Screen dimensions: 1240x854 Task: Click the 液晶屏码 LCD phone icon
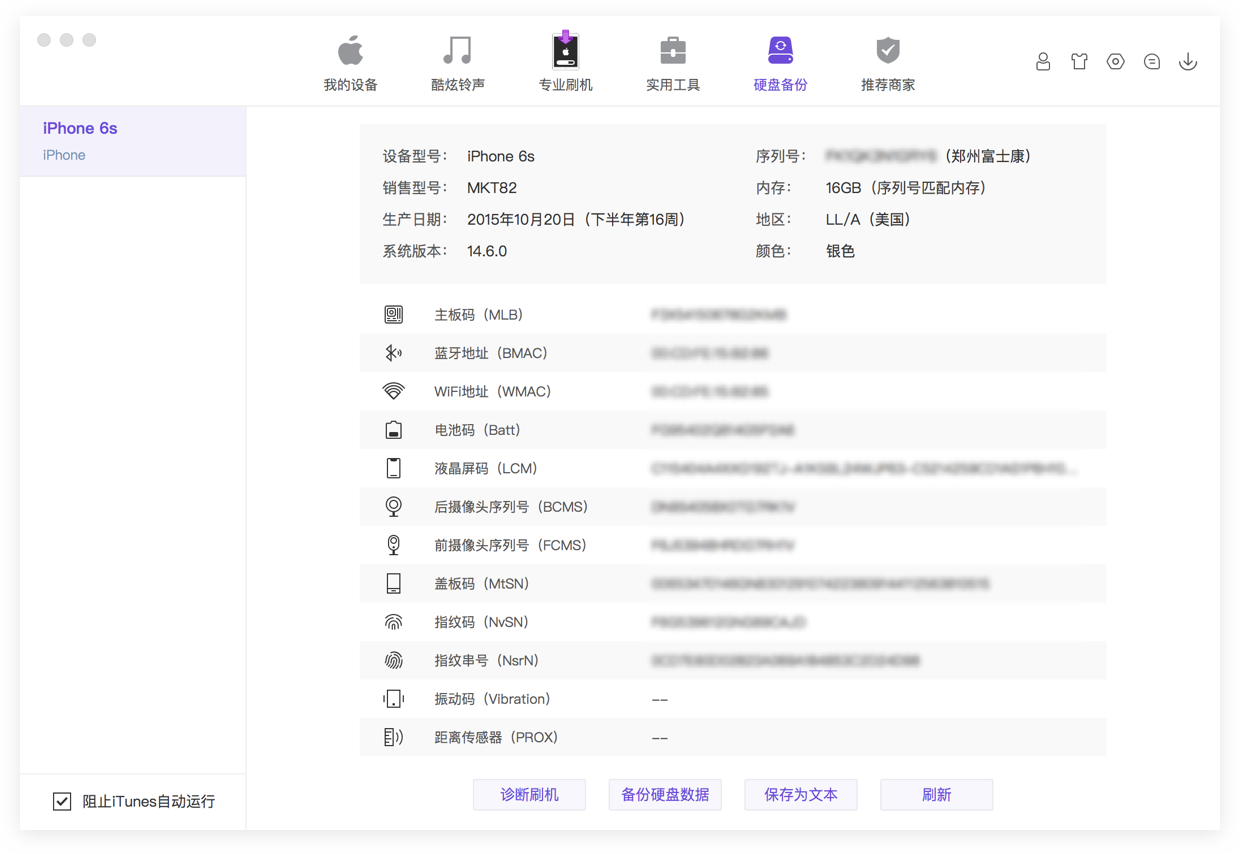click(x=394, y=468)
